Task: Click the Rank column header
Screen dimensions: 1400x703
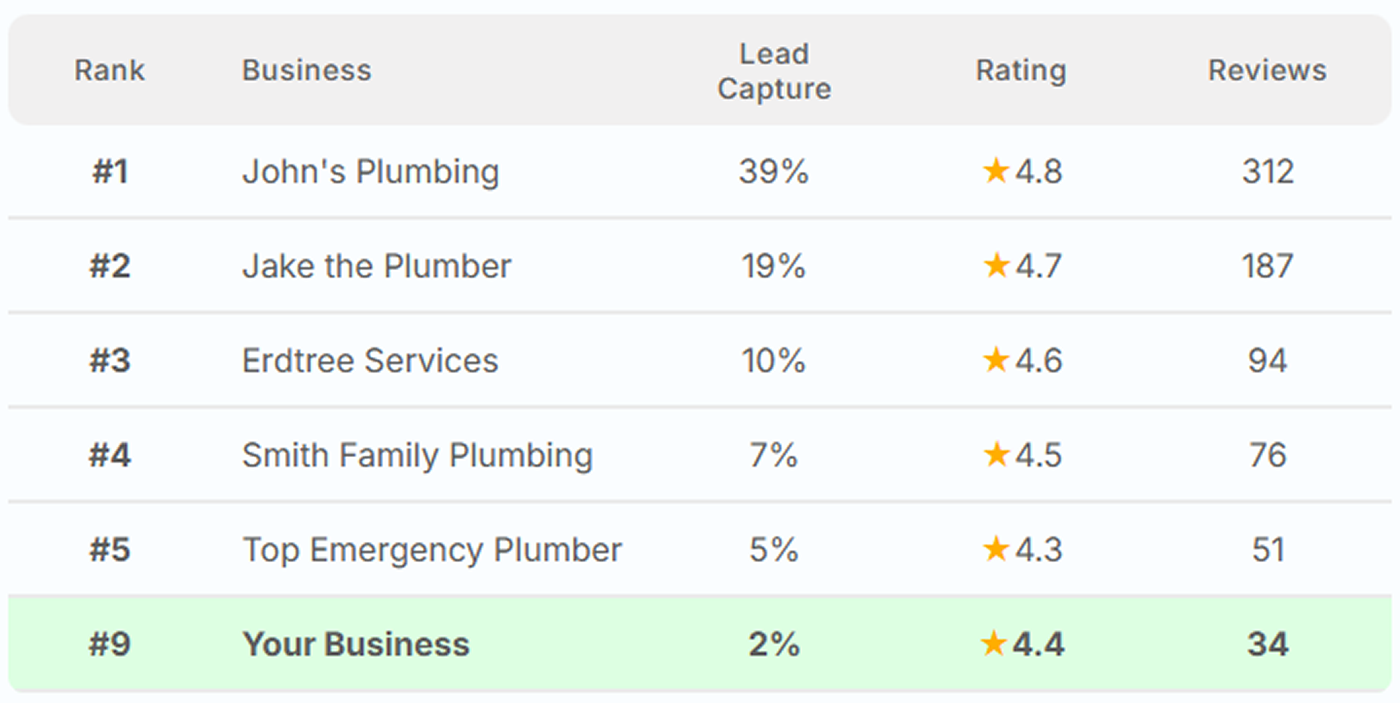Action: pos(110,70)
